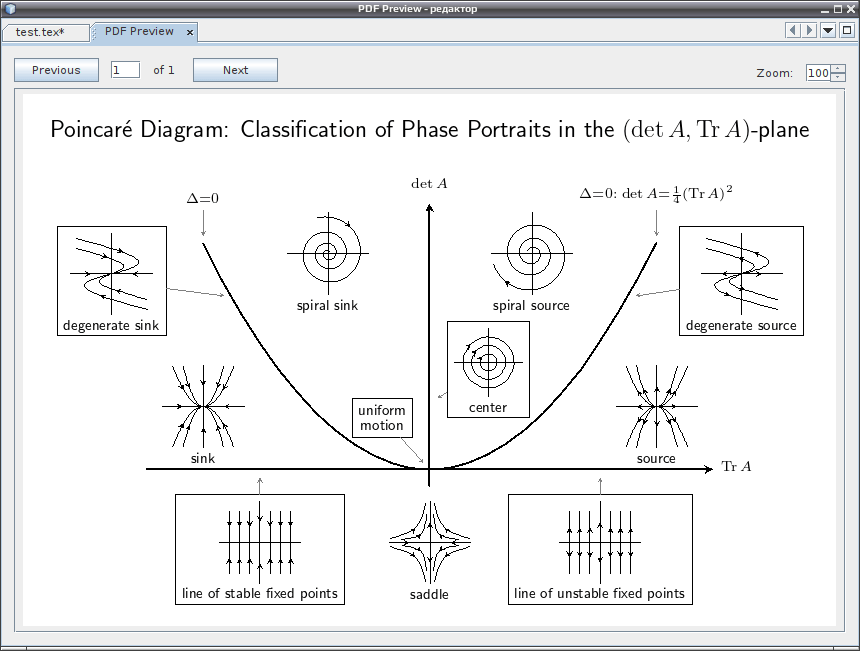860x651 pixels.
Task: Click the "of 1" page count text
Action: (x=164, y=70)
